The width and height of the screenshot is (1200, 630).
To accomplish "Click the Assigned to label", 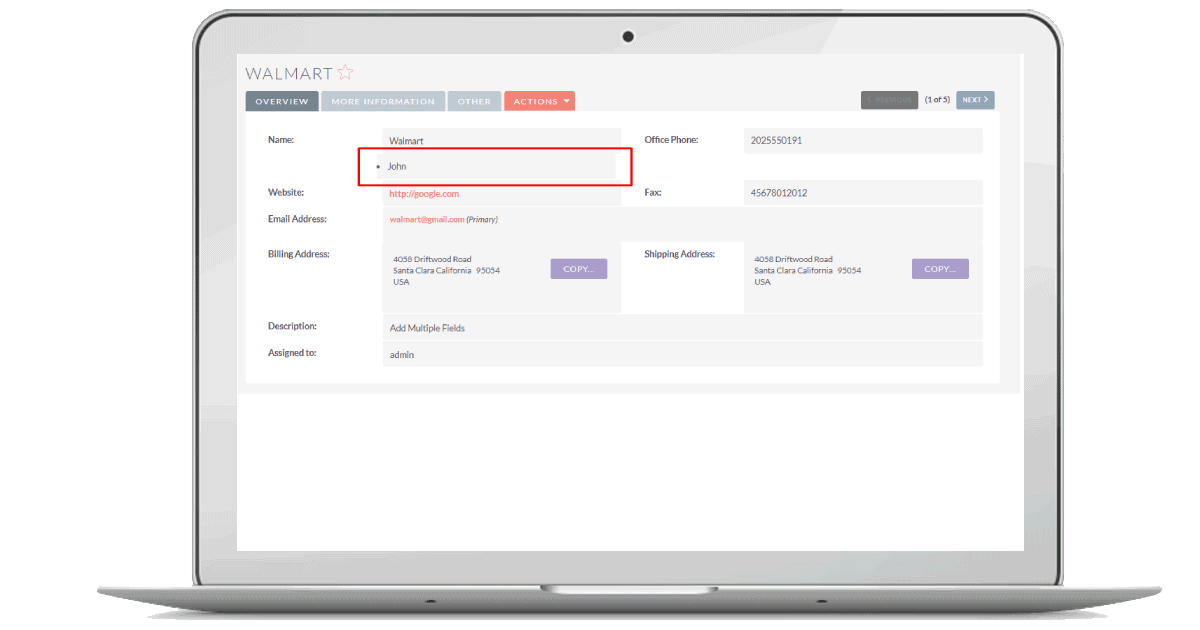I will pos(292,353).
